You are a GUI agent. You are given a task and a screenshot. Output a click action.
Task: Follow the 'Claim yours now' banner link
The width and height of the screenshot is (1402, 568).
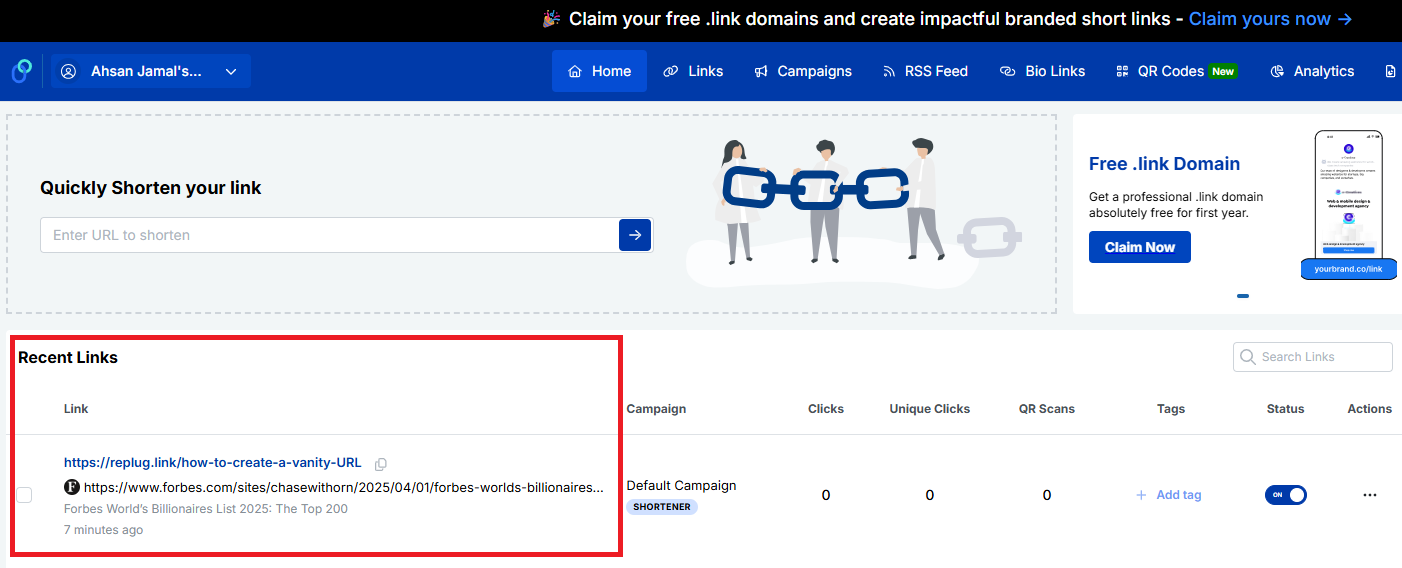coord(1270,19)
